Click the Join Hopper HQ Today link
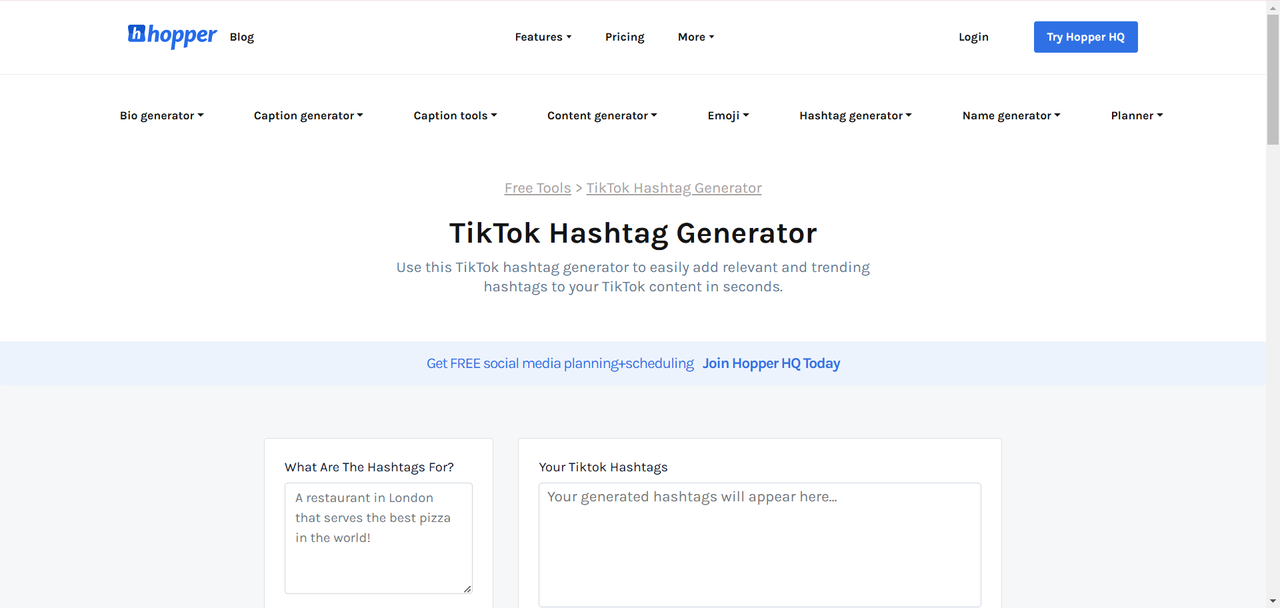The height and width of the screenshot is (608, 1280). click(771, 364)
